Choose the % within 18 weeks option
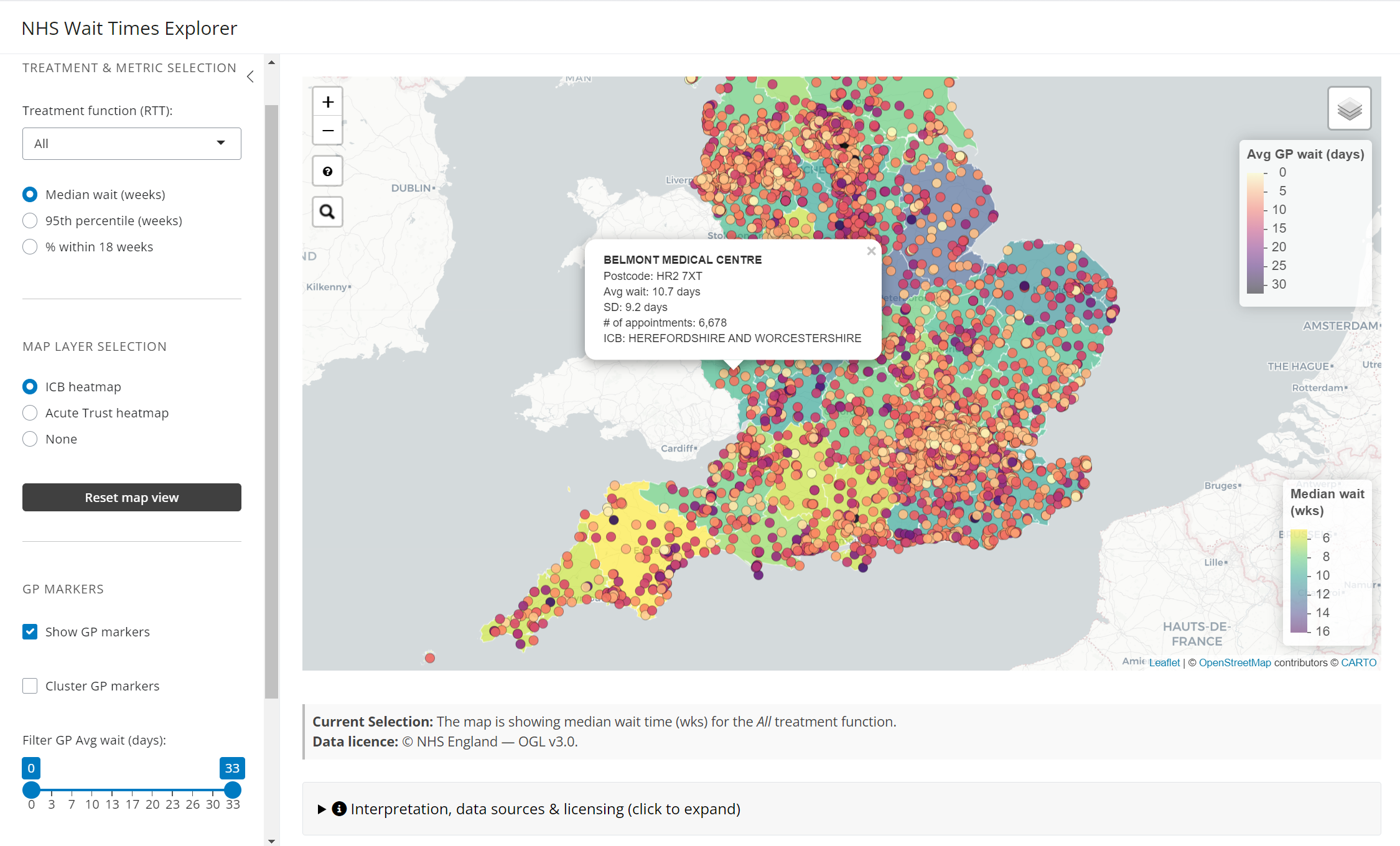The height and width of the screenshot is (846, 1400). 30,247
